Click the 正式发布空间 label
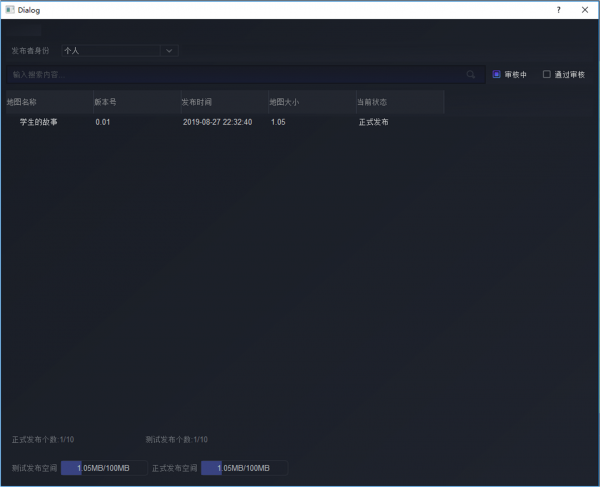The height and width of the screenshot is (487, 600). [174, 468]
